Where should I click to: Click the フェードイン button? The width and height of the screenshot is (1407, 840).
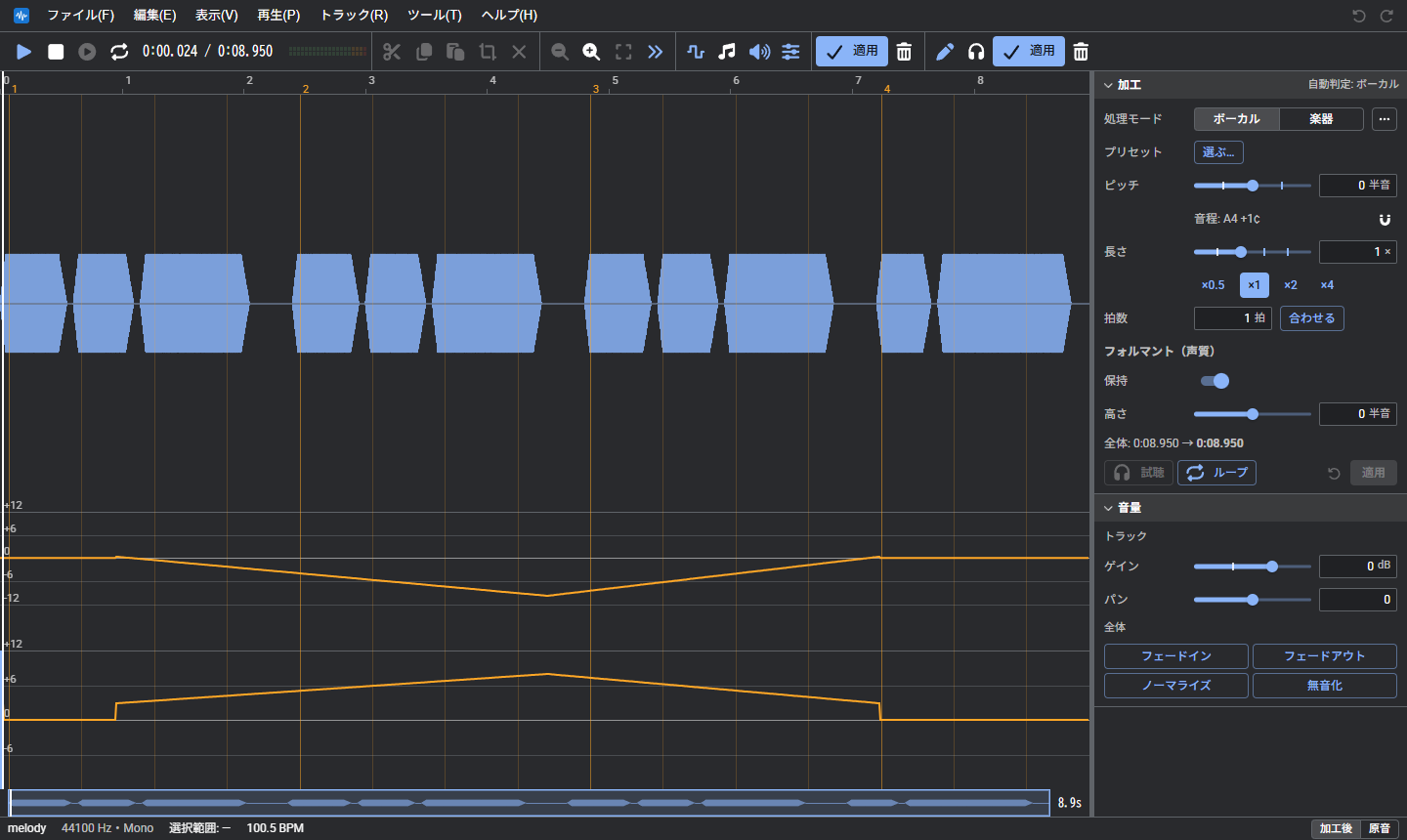[x=1176, y=656]
